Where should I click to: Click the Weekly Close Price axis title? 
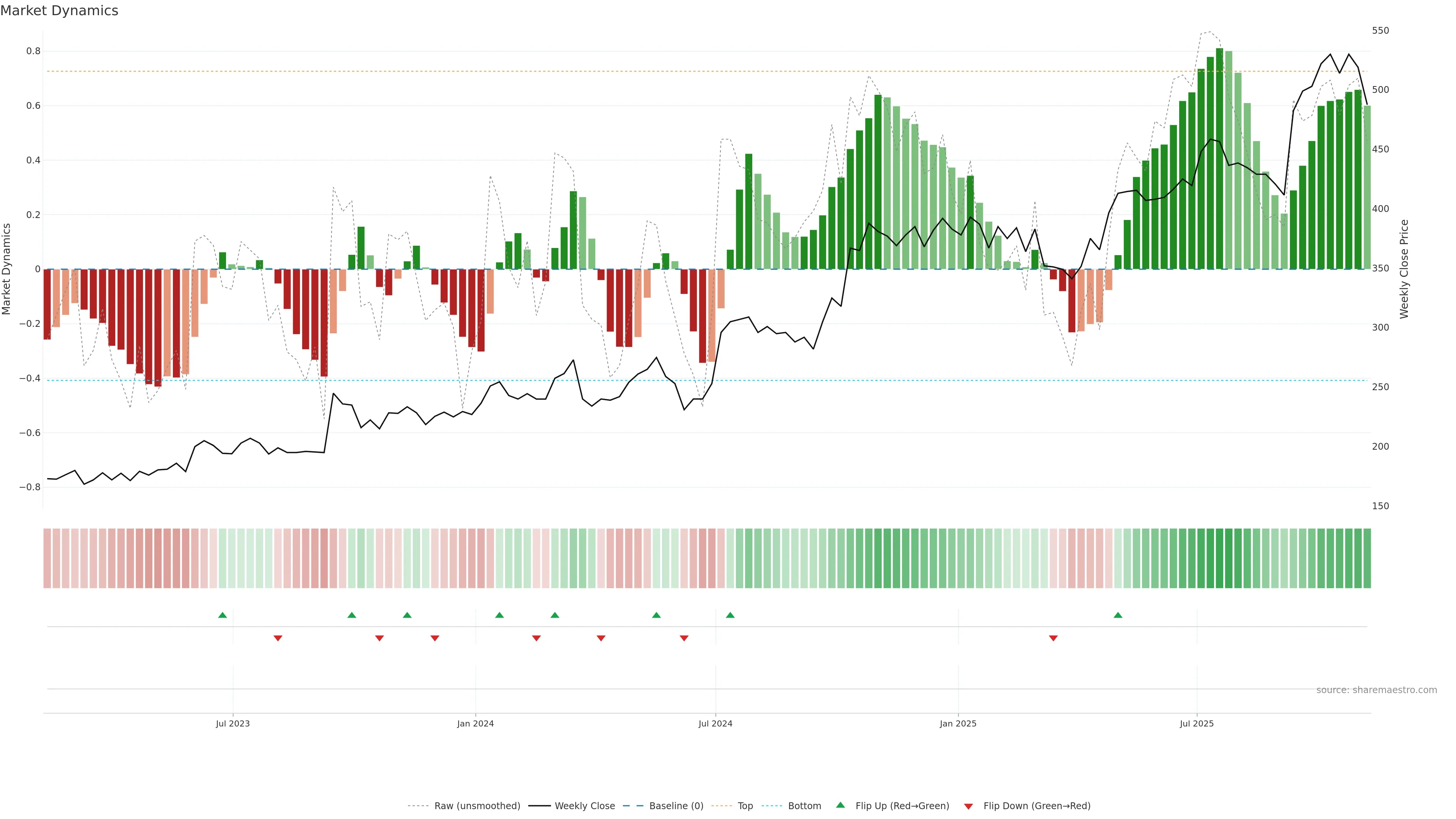click(1404, 269)
